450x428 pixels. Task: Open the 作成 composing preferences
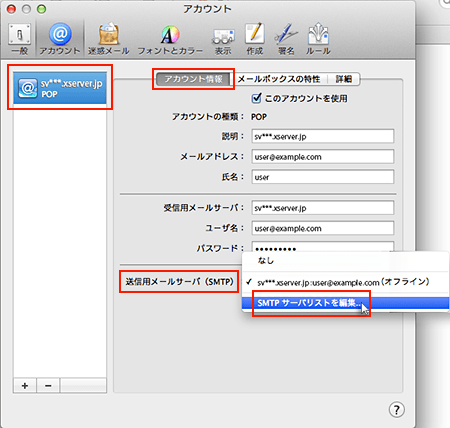click(255, 39)
